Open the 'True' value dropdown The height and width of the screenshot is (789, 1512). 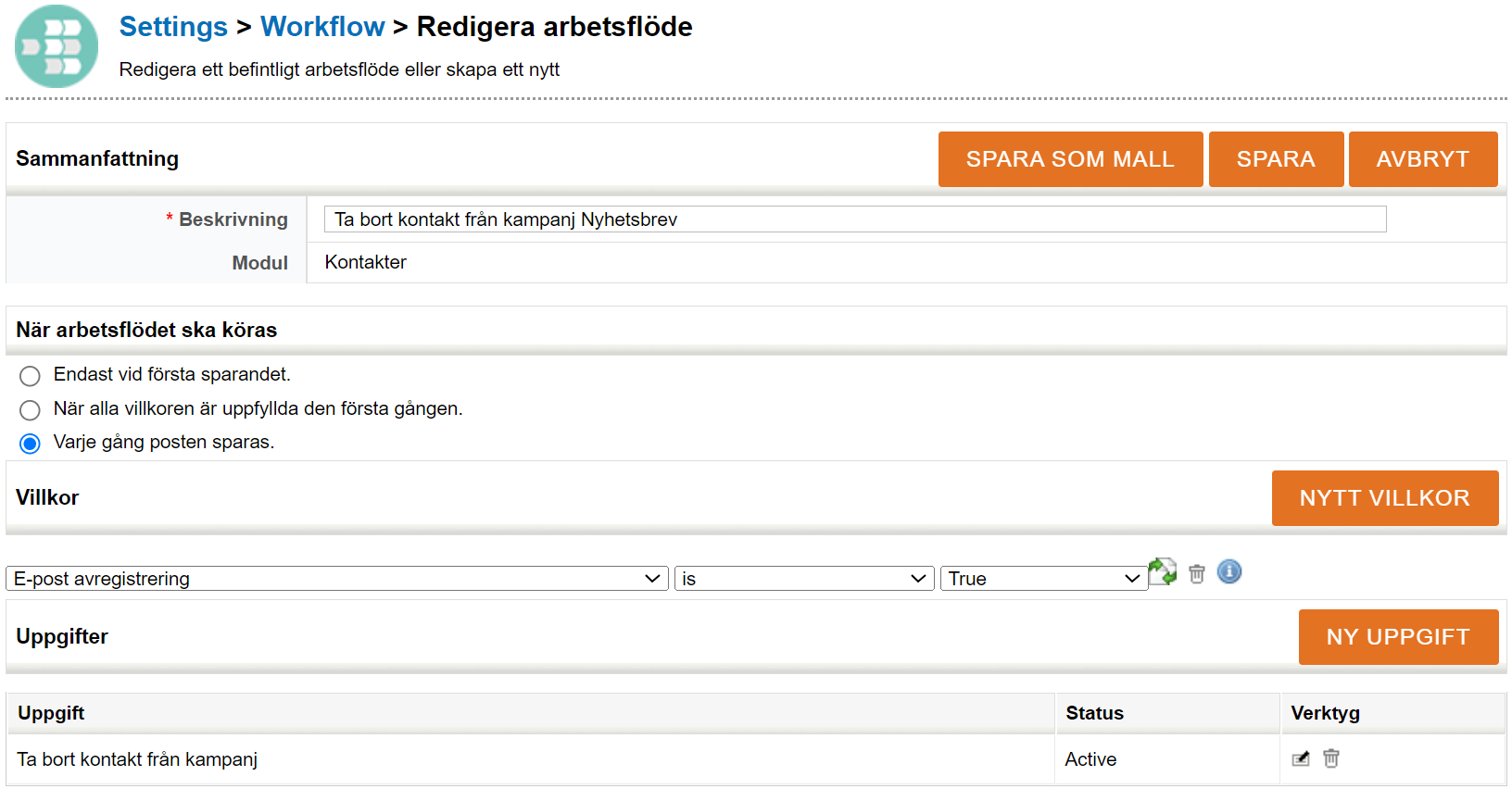pos(1043,579)
